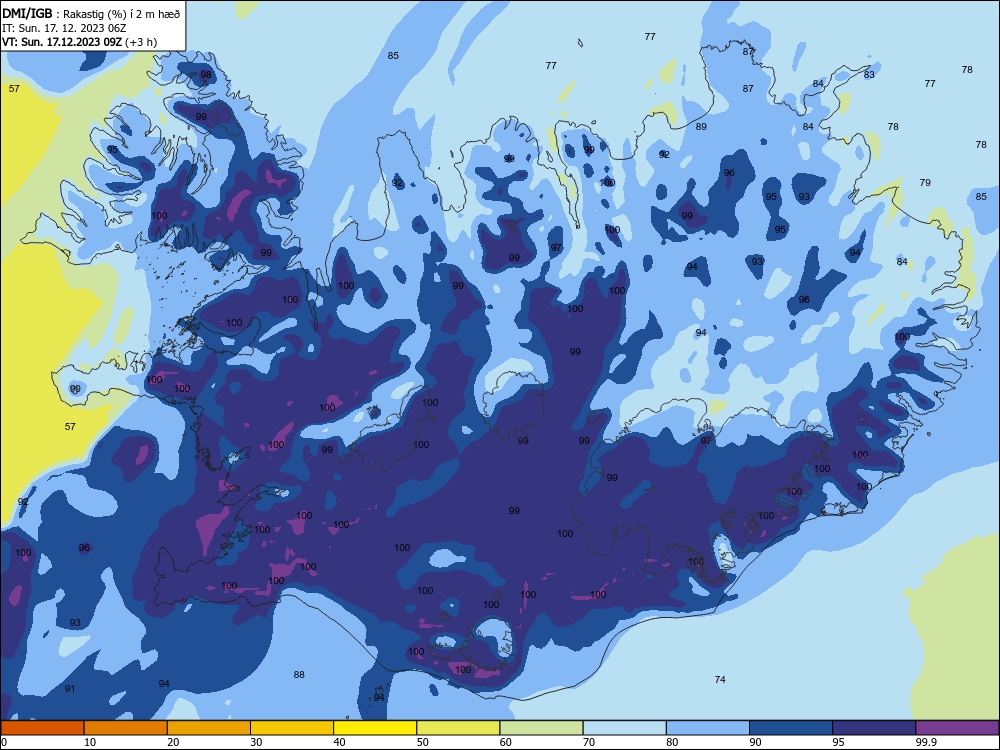1000x750 pixels.
Task: Click the '74' humidity value over the sea
Action: 720,679
